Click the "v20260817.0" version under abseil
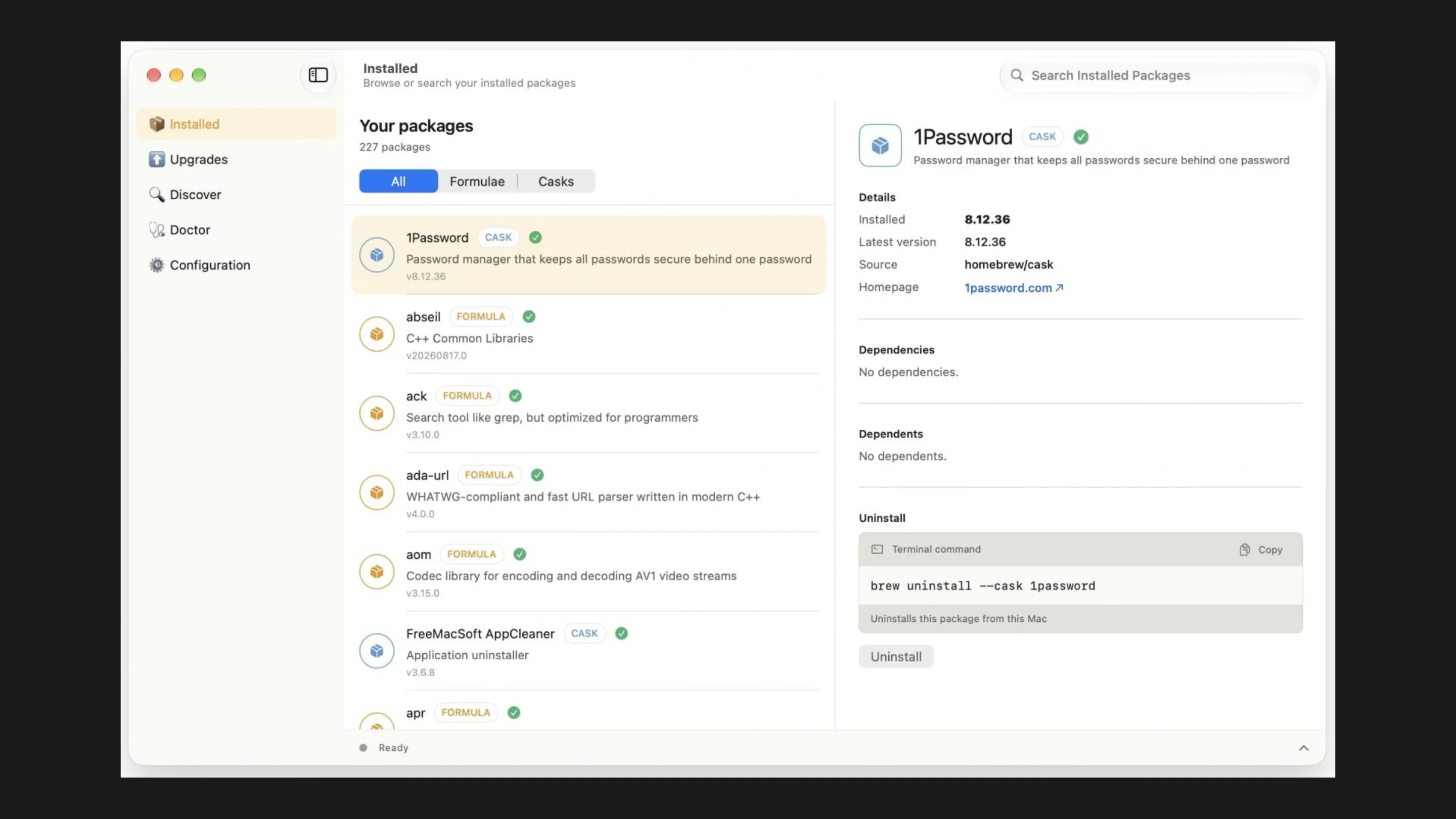Image resolution: width=1456 pixels, height=819 pixels. (x=436, y=355)
